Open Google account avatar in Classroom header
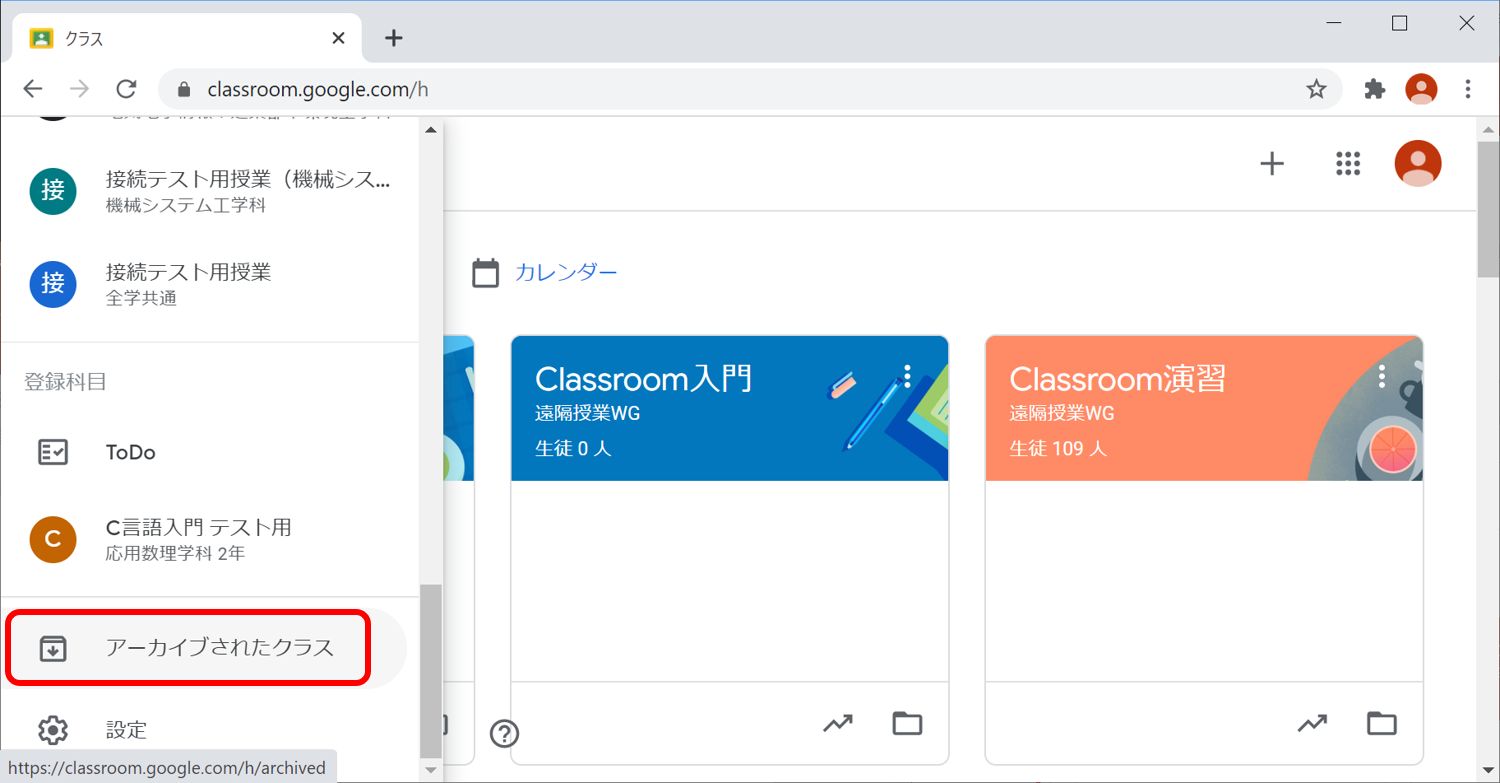The image size is (1500, 783). 1418,164
